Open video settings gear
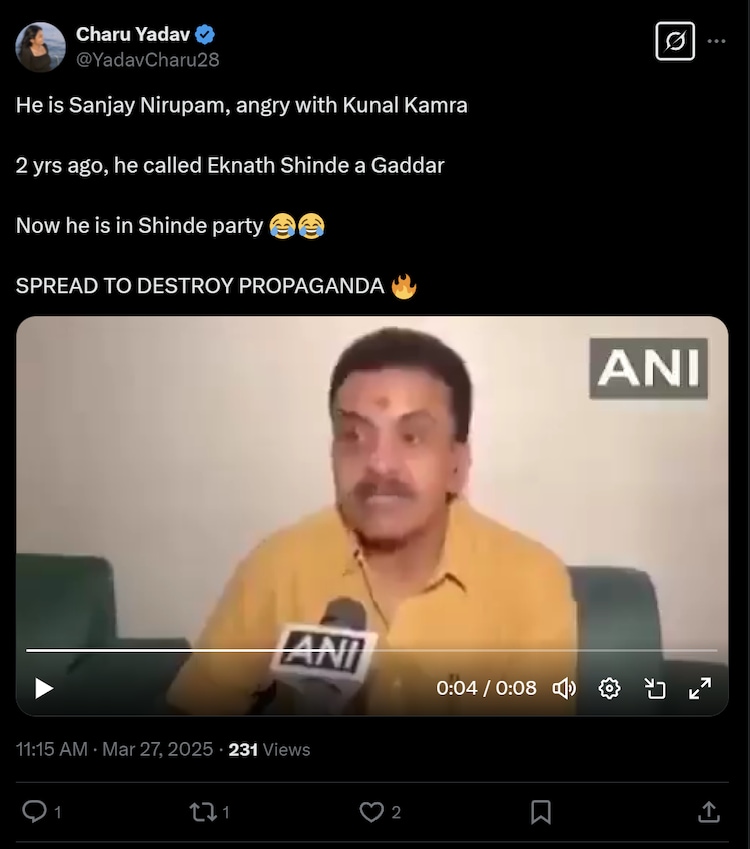The image size is (750, 849). (x=609, y=688)
